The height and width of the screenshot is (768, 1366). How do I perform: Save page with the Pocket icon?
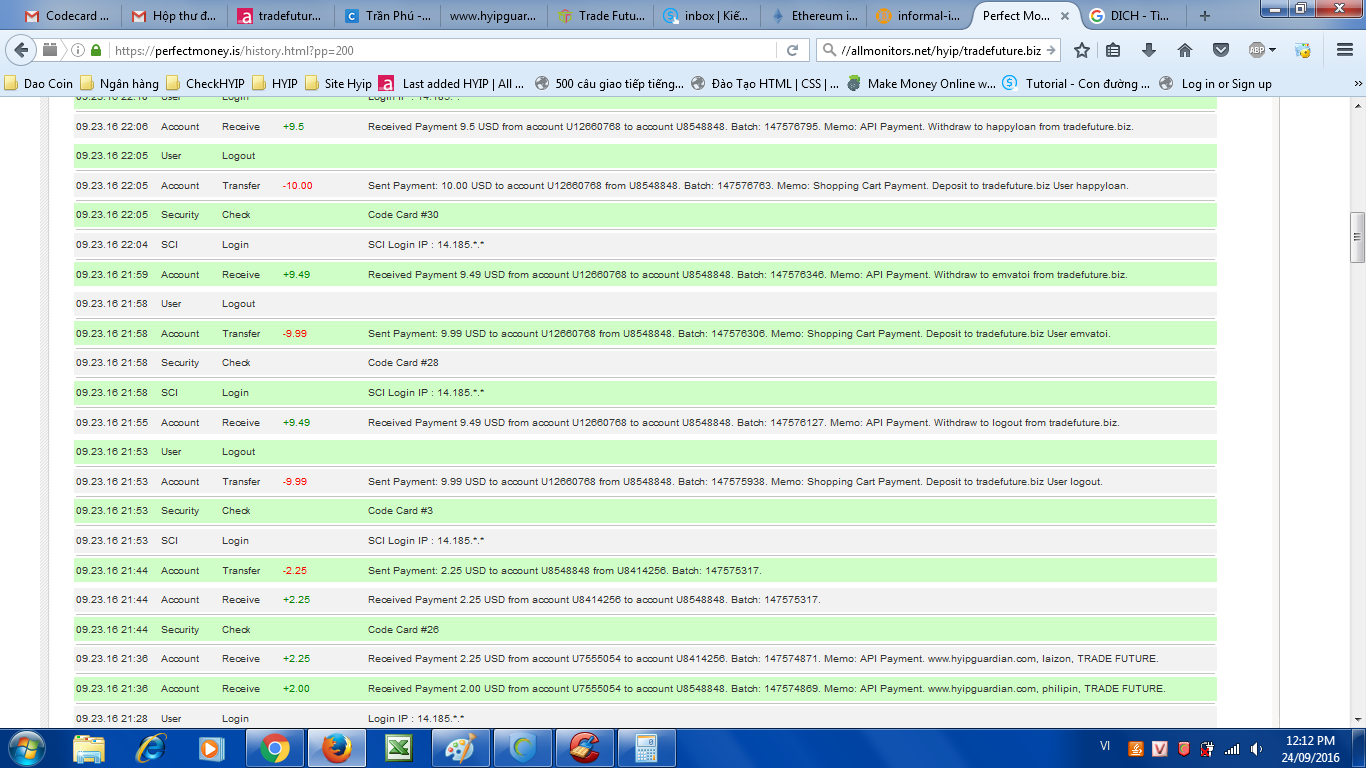[x=1221, y=50]
